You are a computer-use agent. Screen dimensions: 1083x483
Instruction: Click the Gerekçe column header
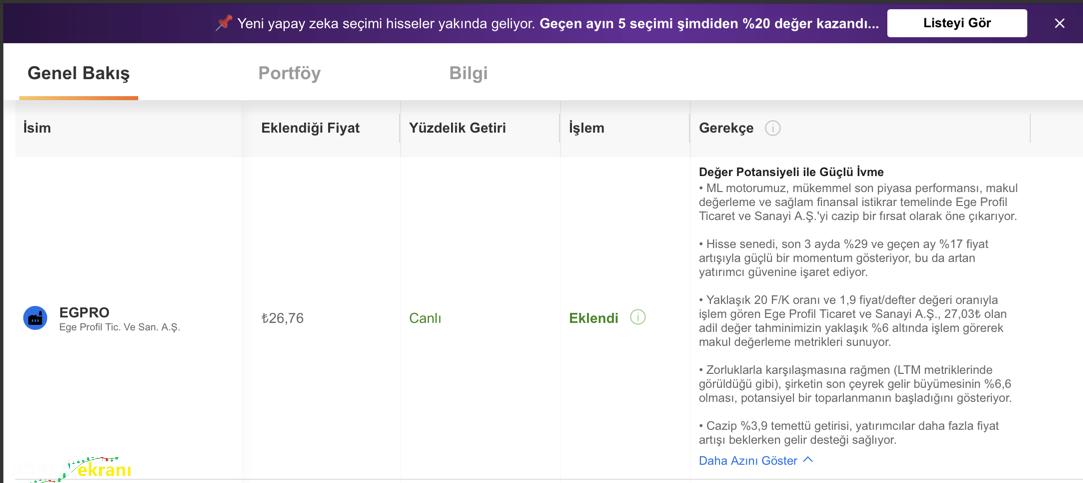[726, 128]
